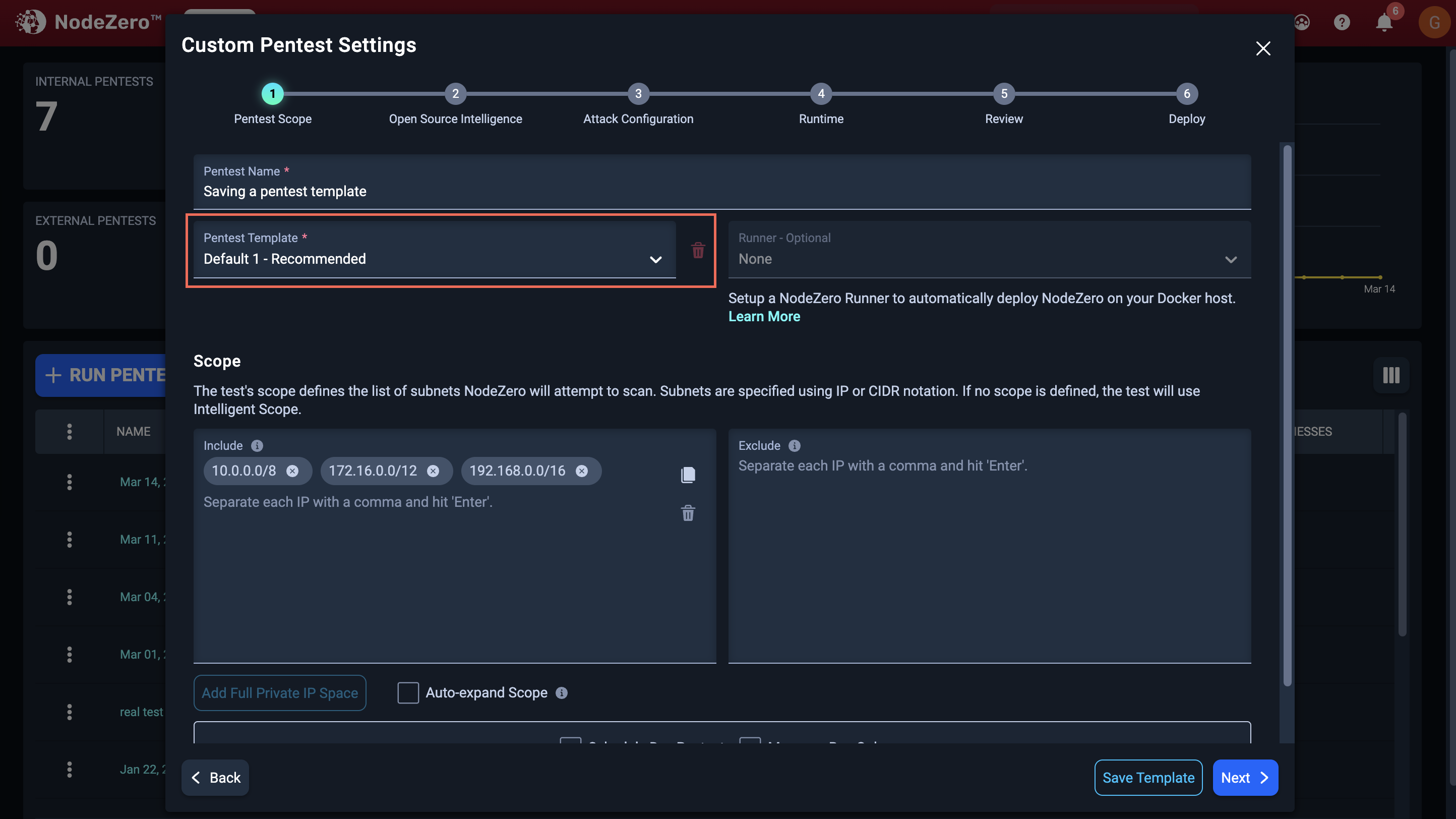Click the palette icon in top bar
This screenshot has height=819, width=1456.
[x=1302, y=22]
